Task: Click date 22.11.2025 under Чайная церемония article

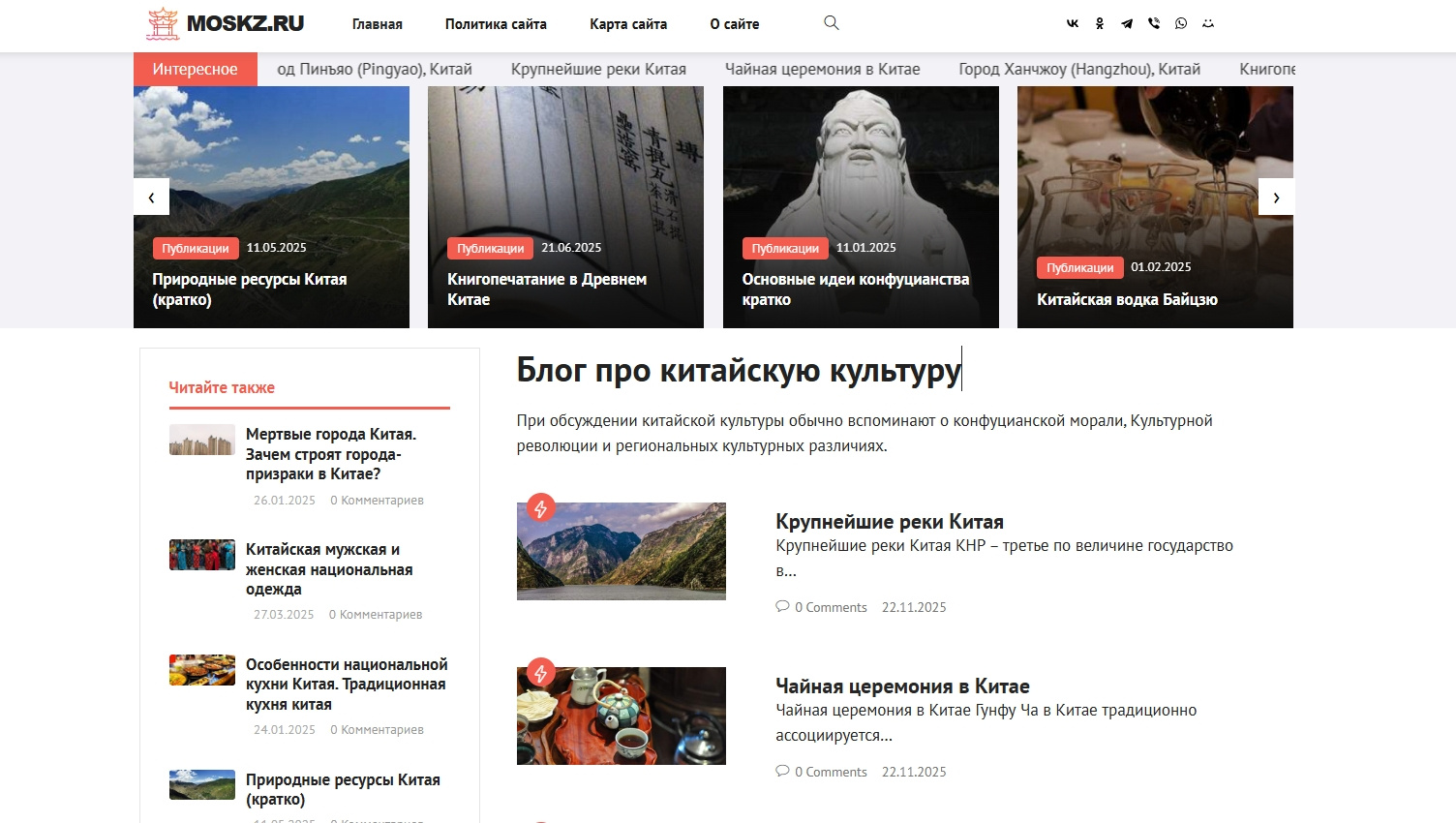Action: [x=914, y=773]
